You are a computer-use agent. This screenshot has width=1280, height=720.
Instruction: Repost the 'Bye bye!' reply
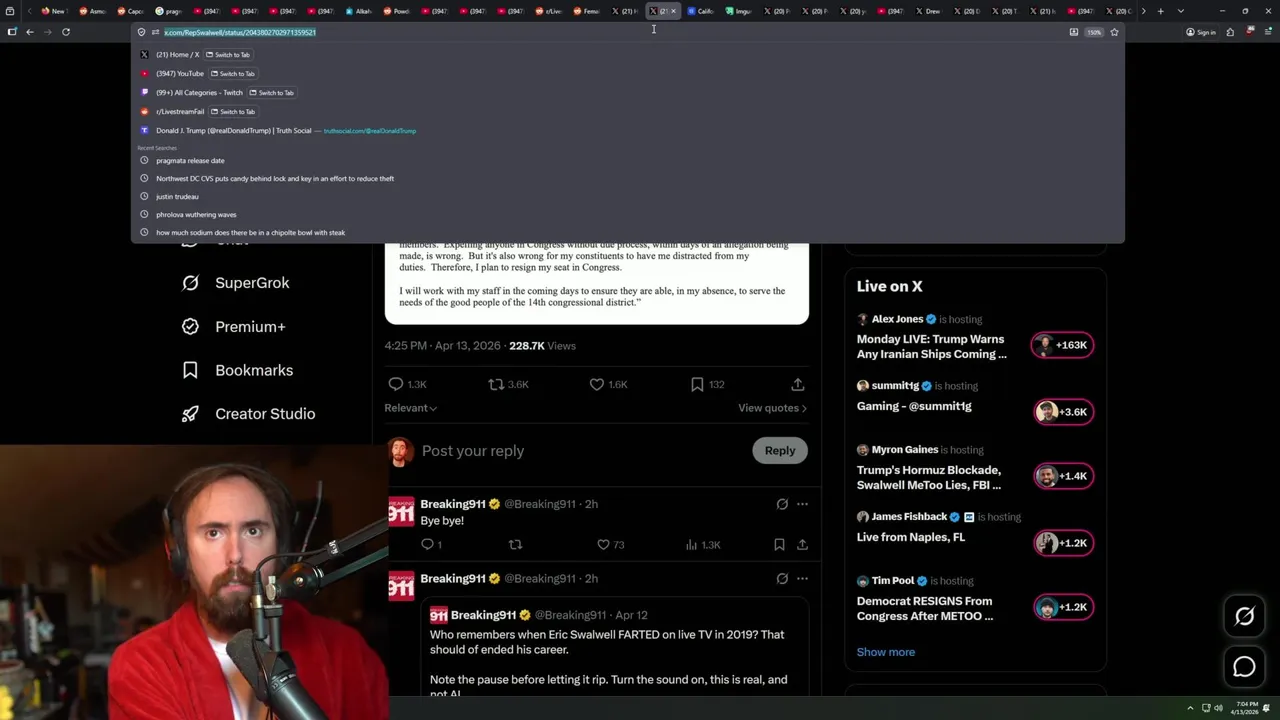coord(515,545)
